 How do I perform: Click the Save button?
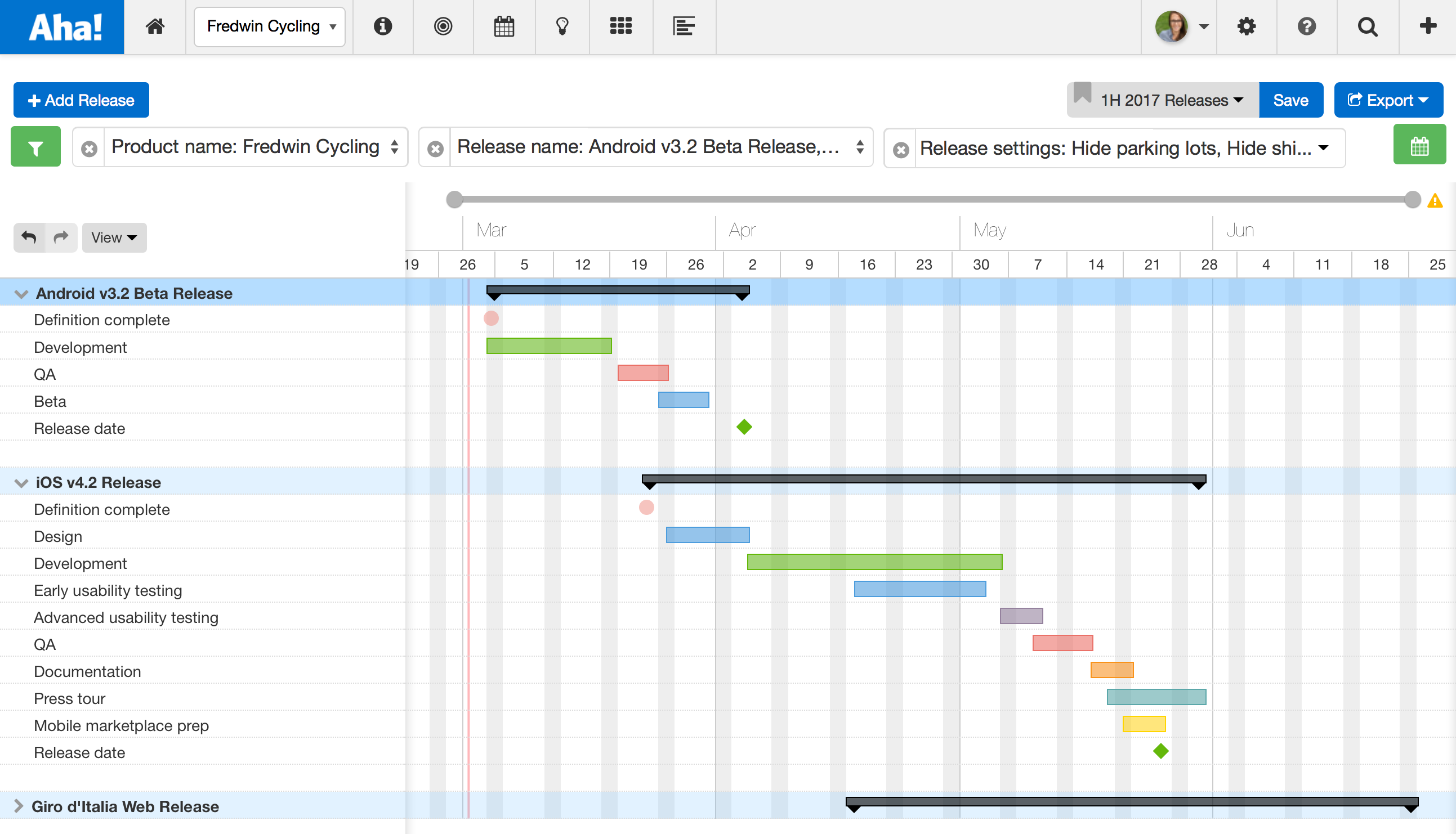(1290, 99)
